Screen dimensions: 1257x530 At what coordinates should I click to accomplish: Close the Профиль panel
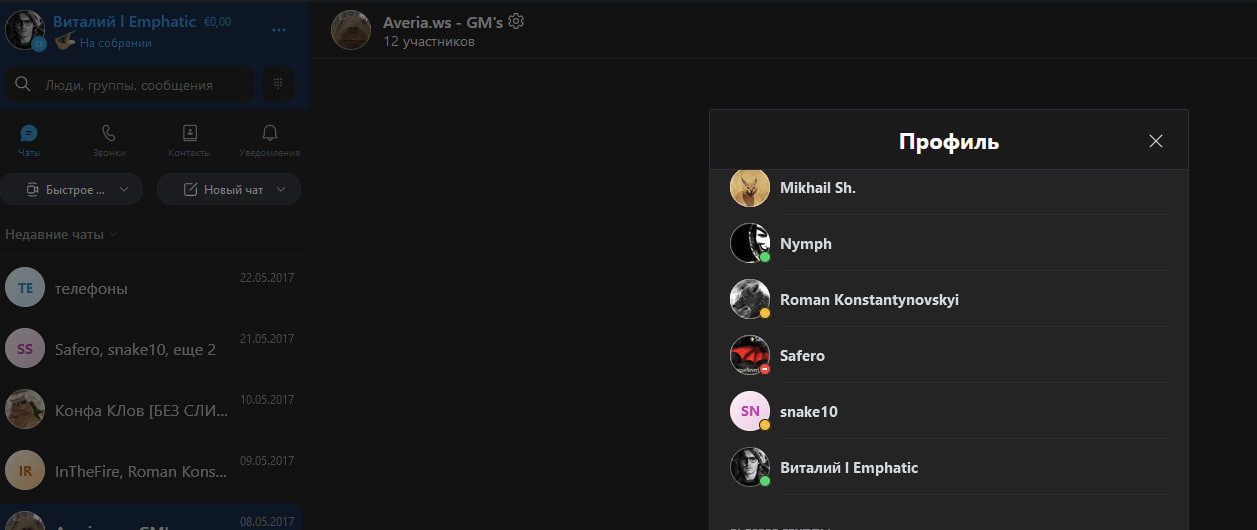(1156, 141)
